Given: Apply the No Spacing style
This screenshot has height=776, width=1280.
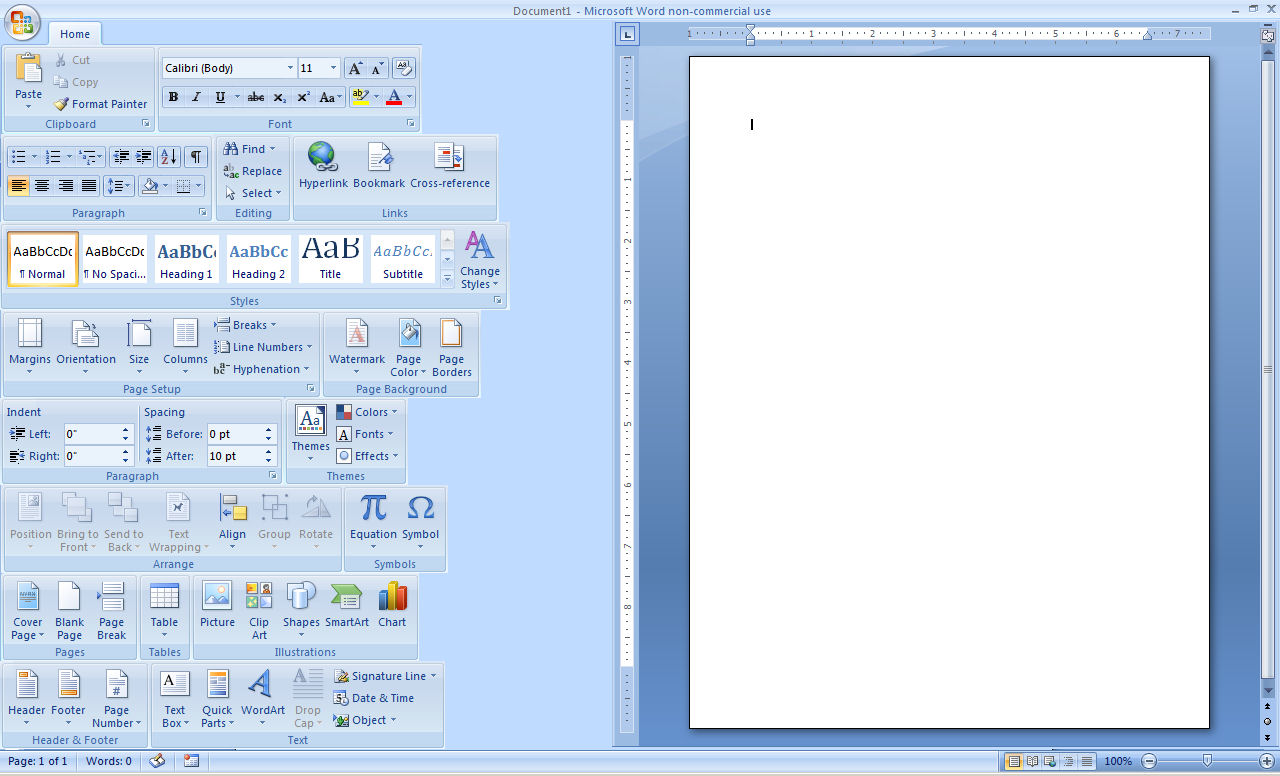Looking at the screenshot, I should coord(115,259).
